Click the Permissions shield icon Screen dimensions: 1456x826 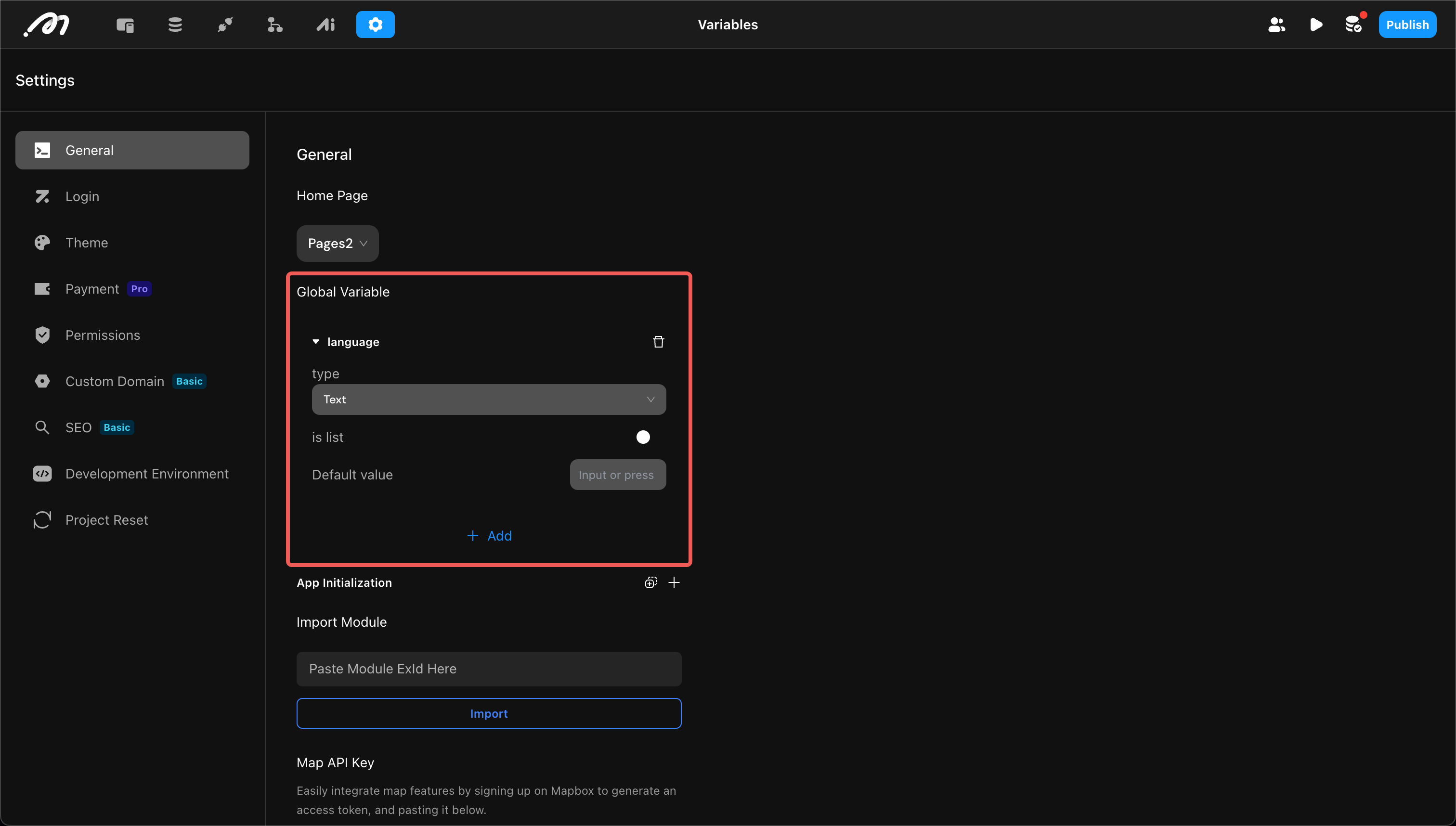pos(42,336)
